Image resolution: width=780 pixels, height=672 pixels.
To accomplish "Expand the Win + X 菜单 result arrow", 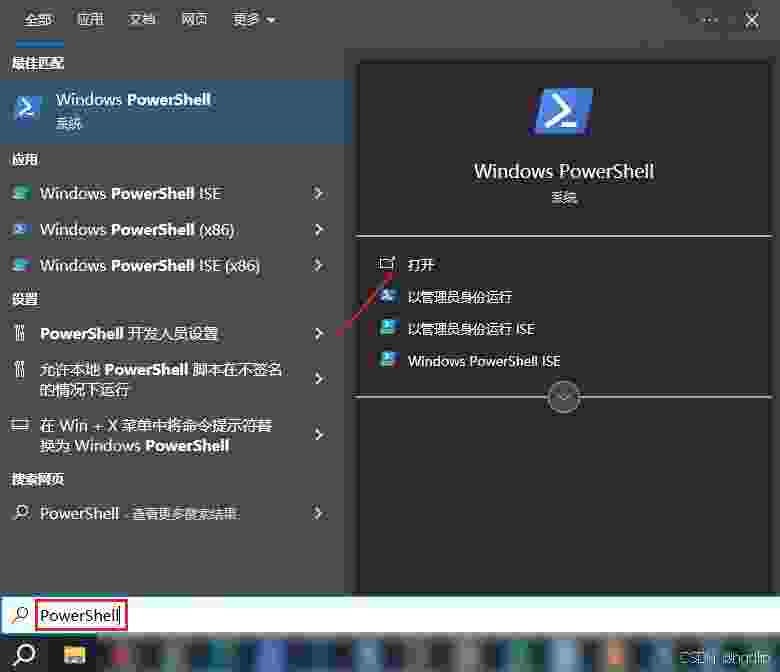I will point(318,435).
